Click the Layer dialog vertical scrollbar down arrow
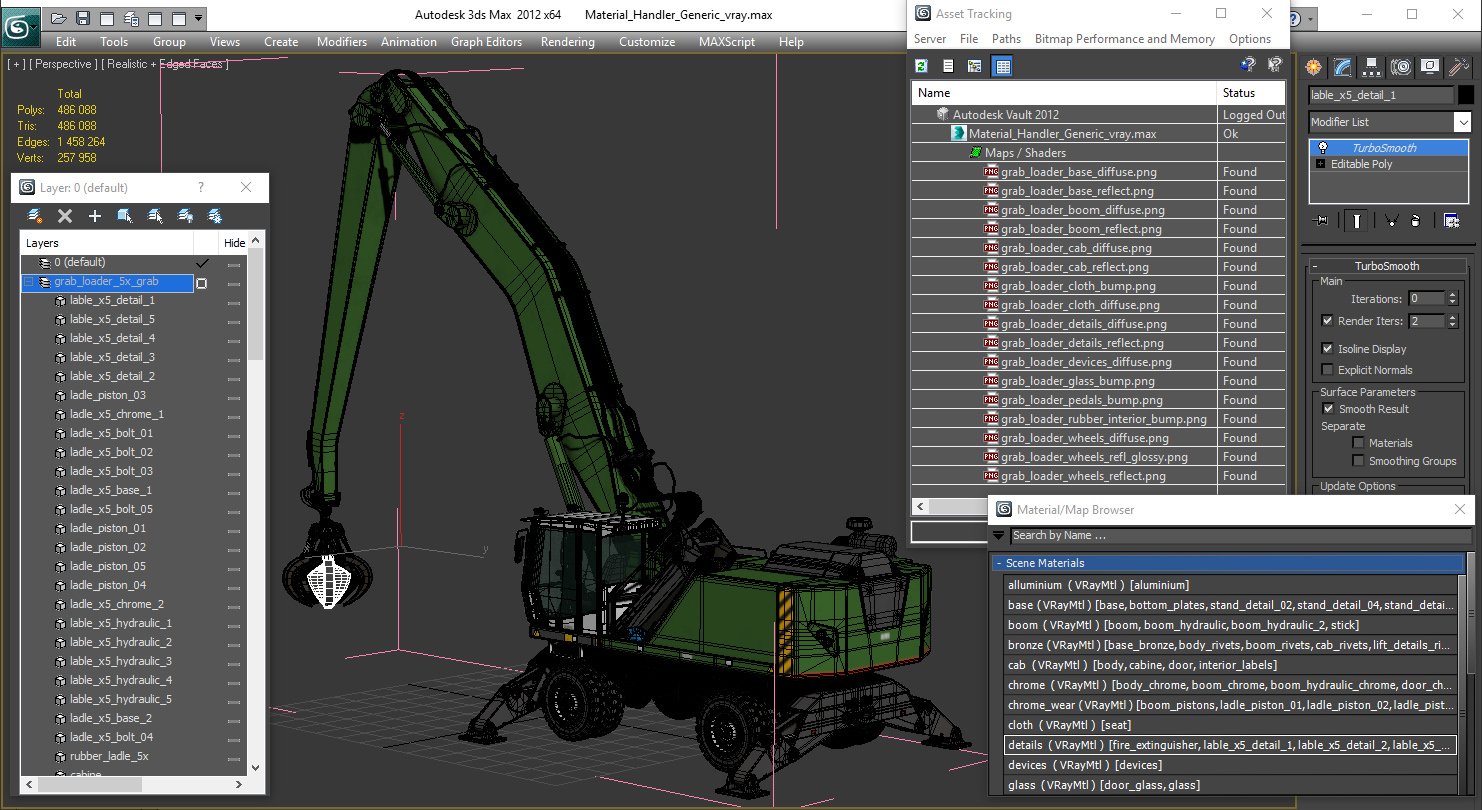 255,767
